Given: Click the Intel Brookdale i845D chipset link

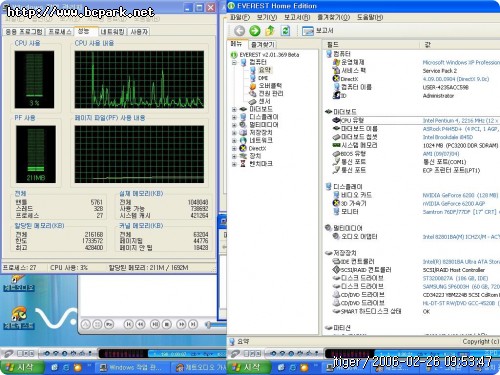Looking at the screenshot, I should point(447,137).
